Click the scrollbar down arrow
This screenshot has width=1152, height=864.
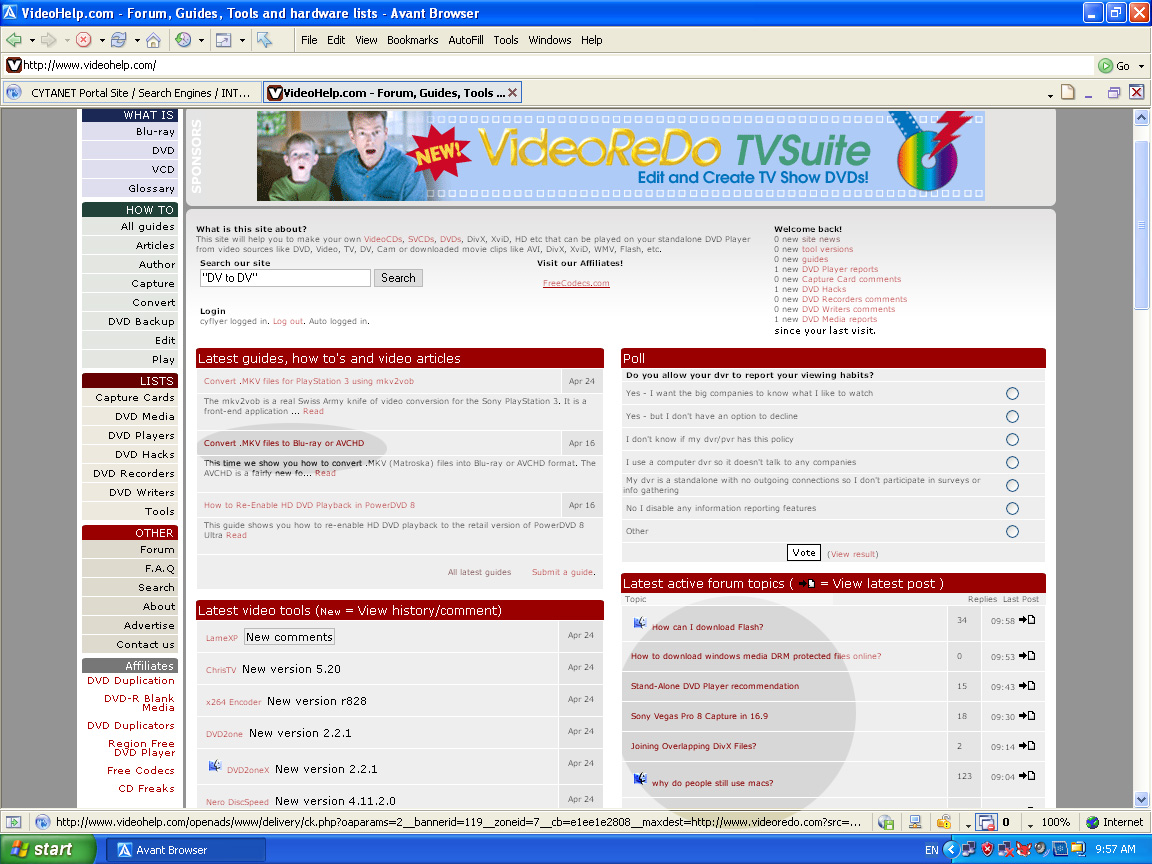[x=1141, y=799]
